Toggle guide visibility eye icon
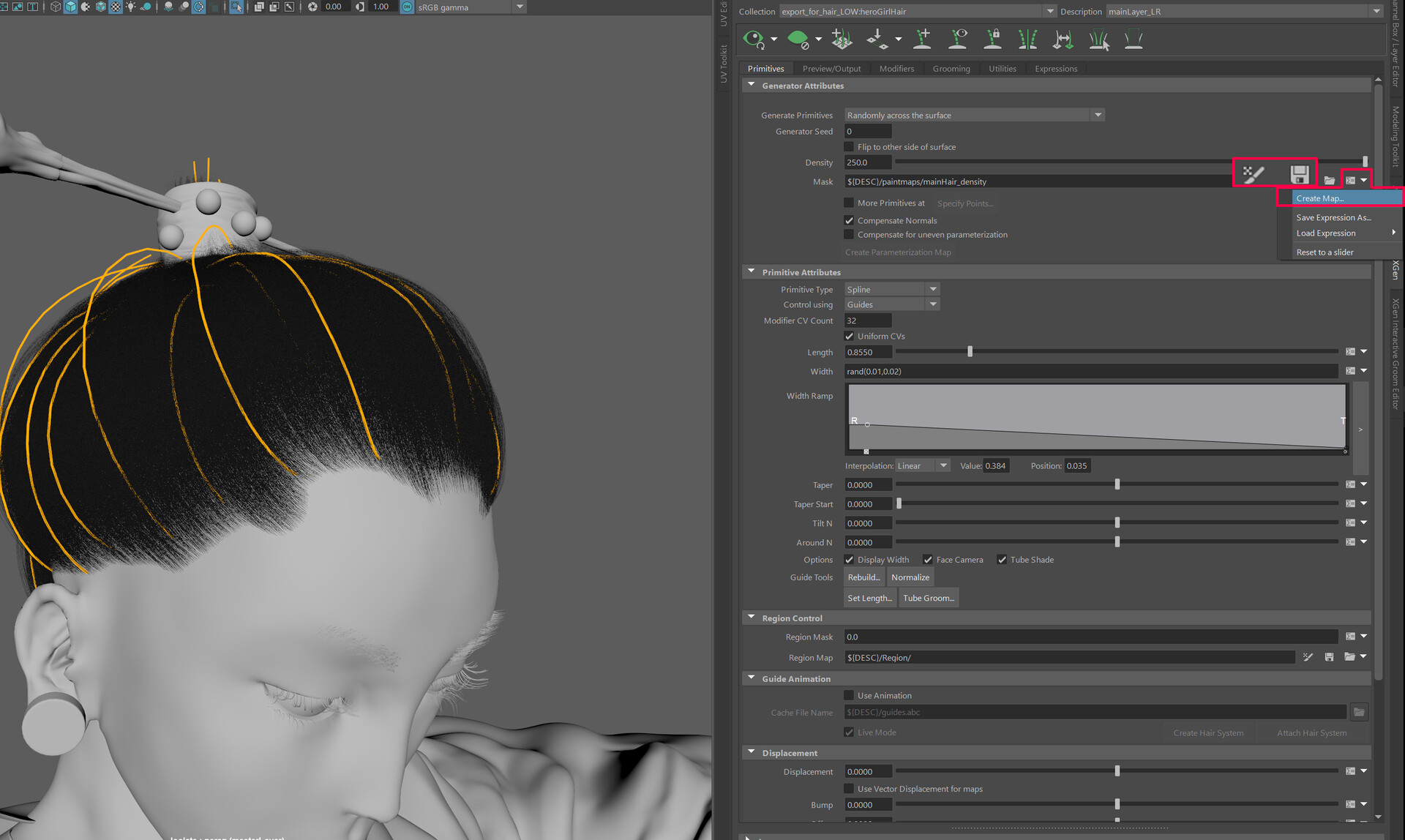The image size is (1405, 840). 957,39
